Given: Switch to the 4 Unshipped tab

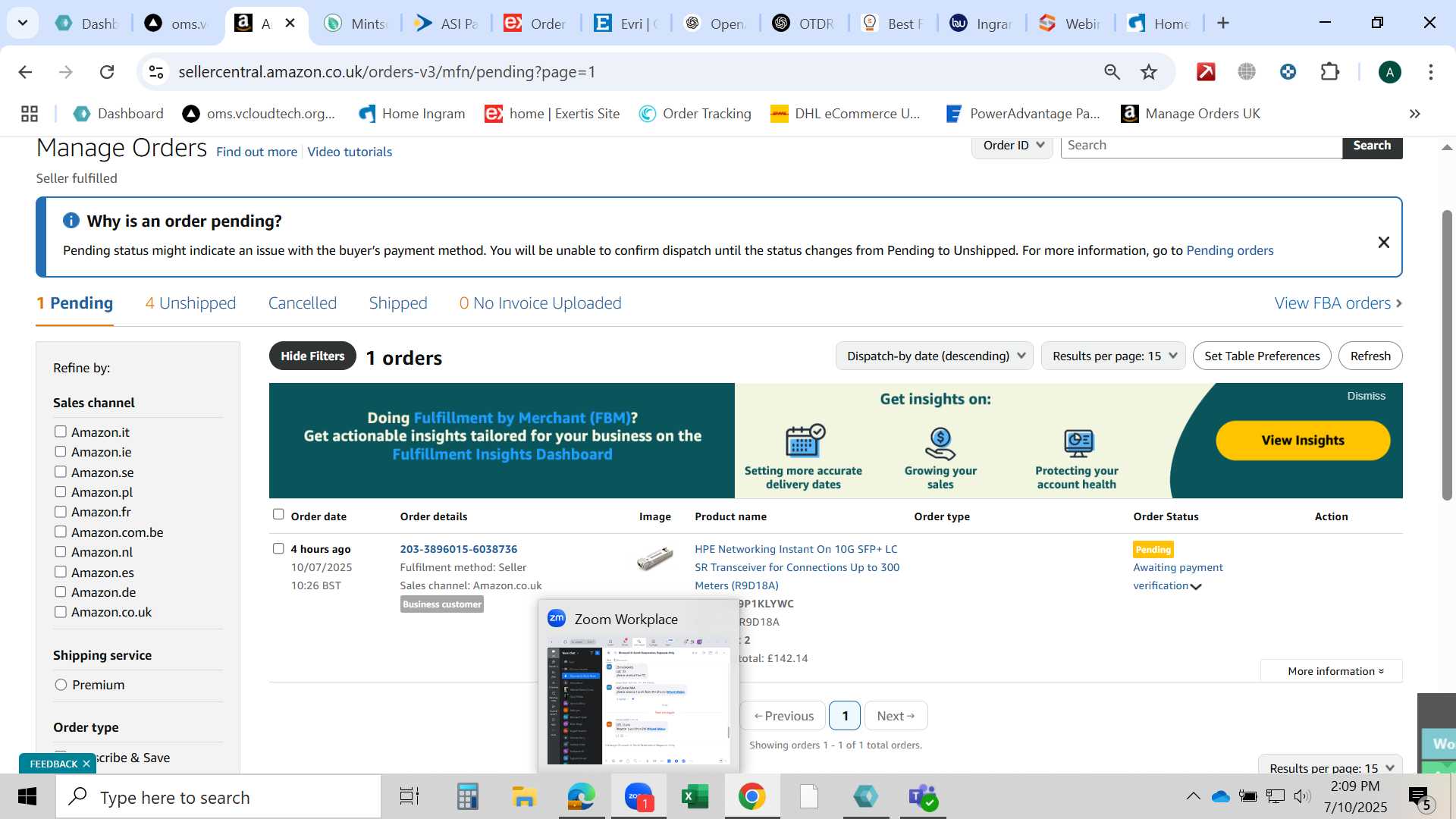Looking at the screenshot, I should [x=190, y=303].
